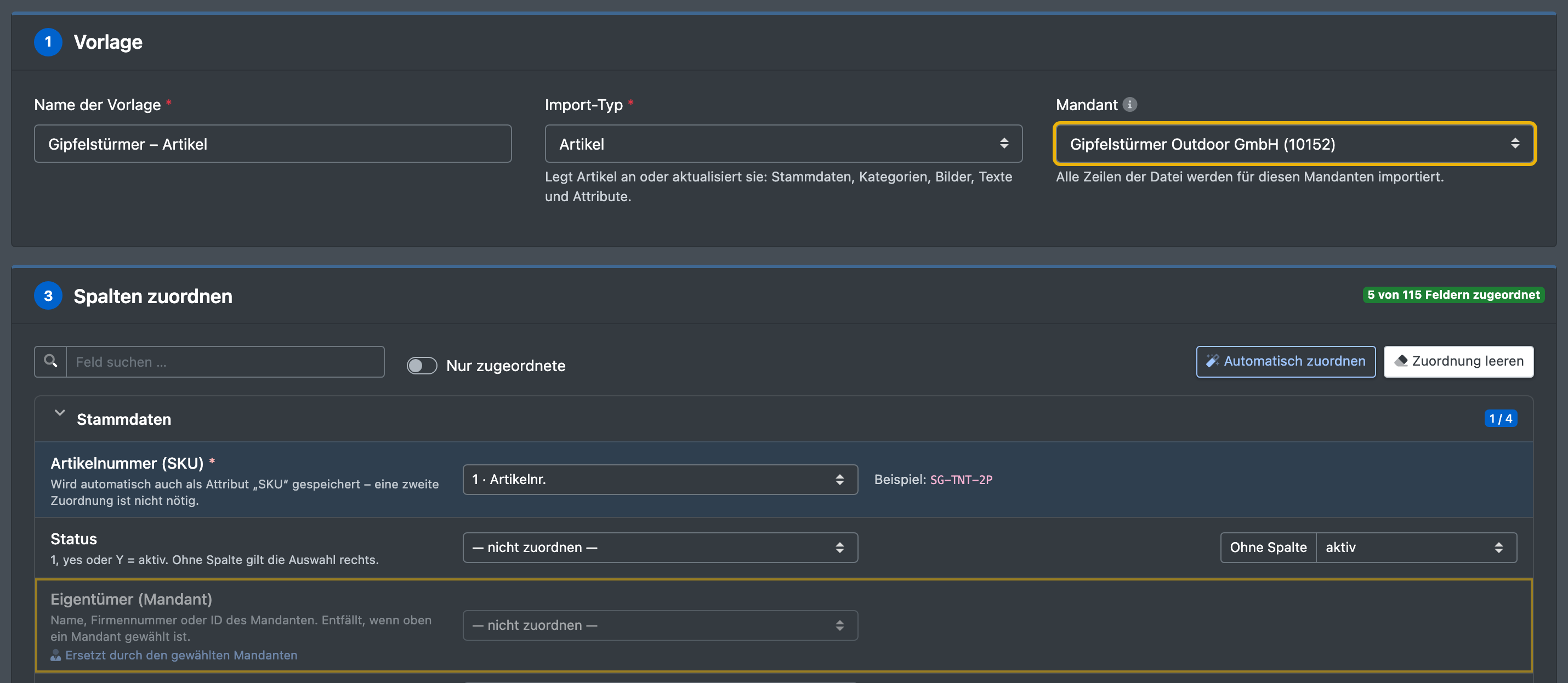Click the example value SG-TNT-2P
The width and height of the screenshot is (1568, 683).
961,480
